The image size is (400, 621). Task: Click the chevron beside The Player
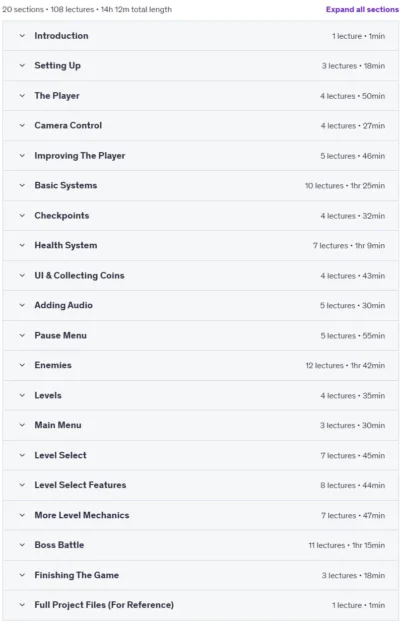(22, 95)
